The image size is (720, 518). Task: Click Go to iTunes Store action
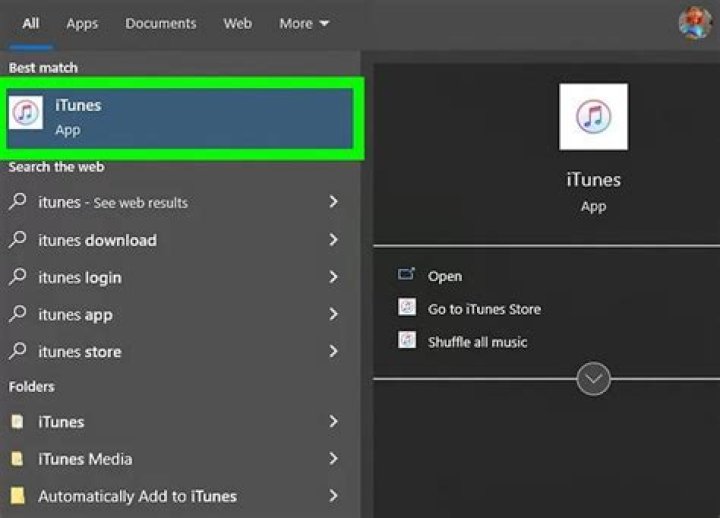tap(484, 309)
